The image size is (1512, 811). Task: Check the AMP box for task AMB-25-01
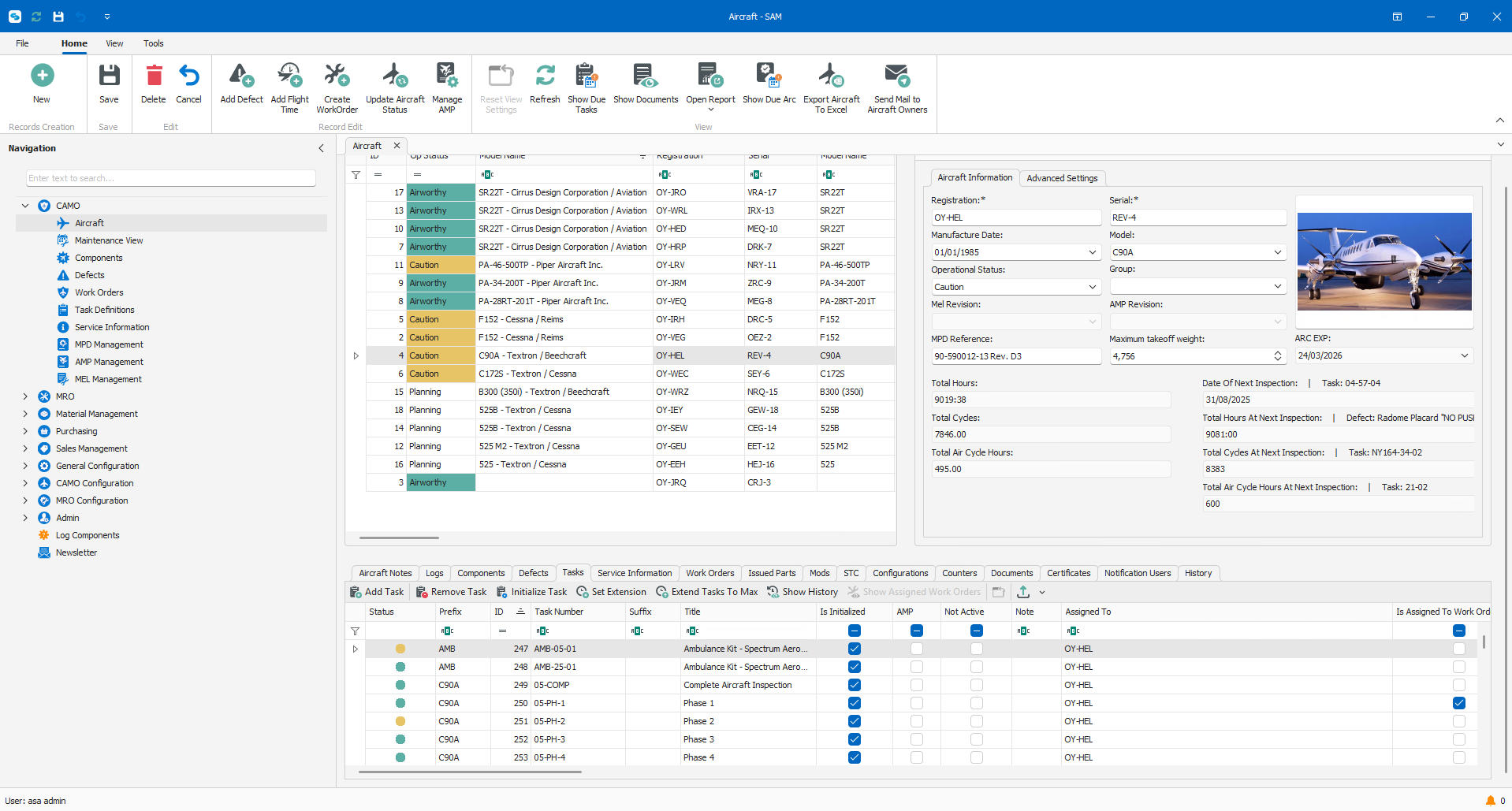coord(916,667)
